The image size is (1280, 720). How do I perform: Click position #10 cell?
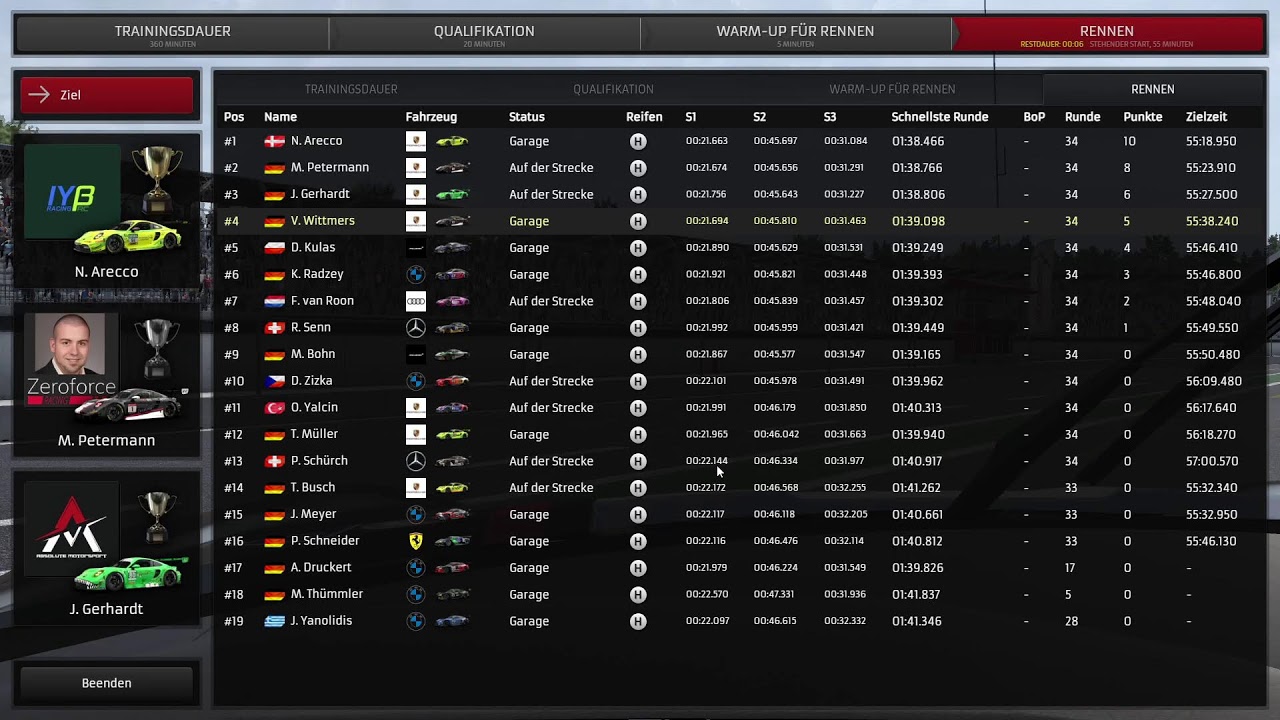click(x=234, y=381)
